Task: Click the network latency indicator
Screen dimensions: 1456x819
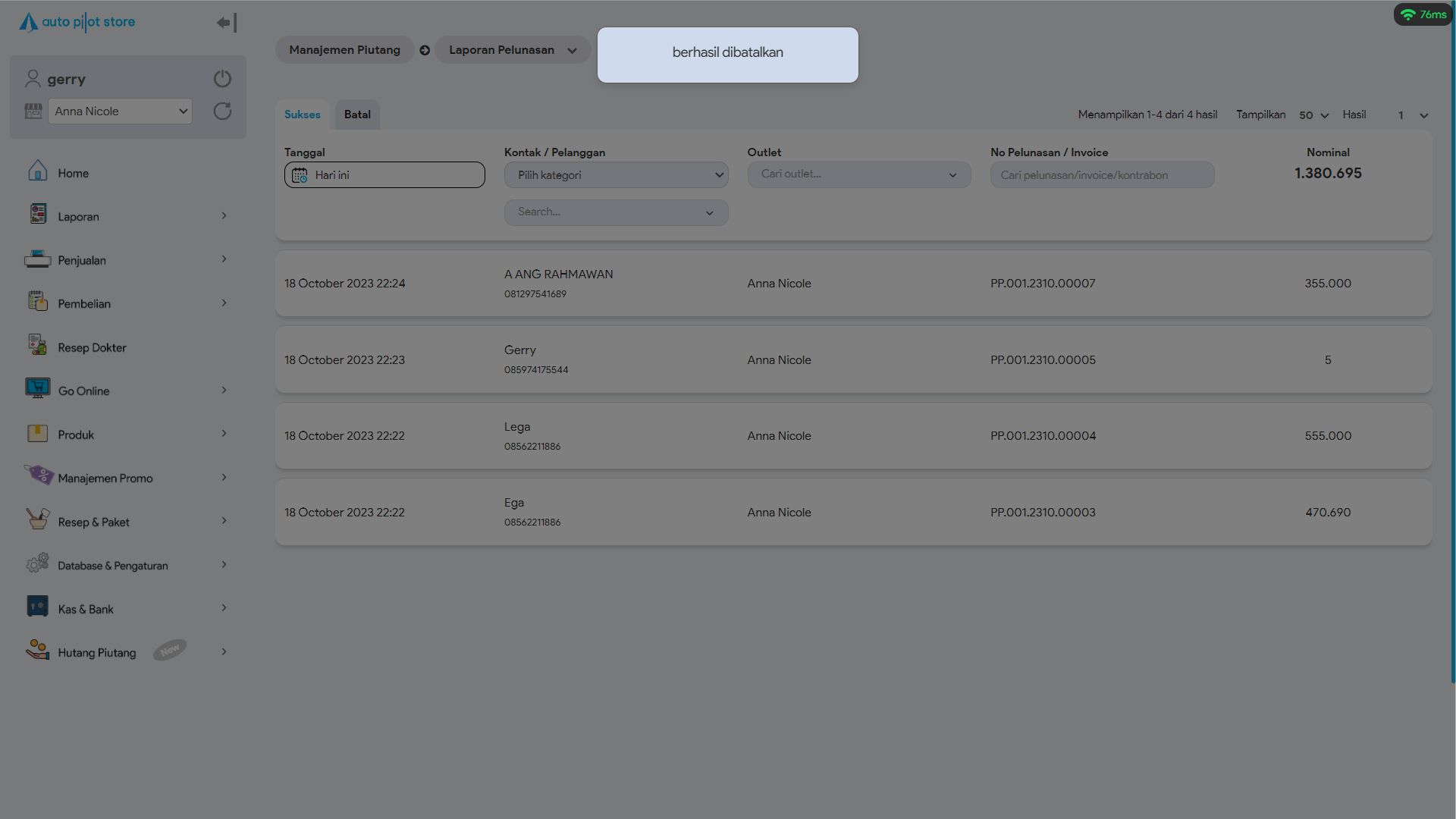Action: point(1423,14)
